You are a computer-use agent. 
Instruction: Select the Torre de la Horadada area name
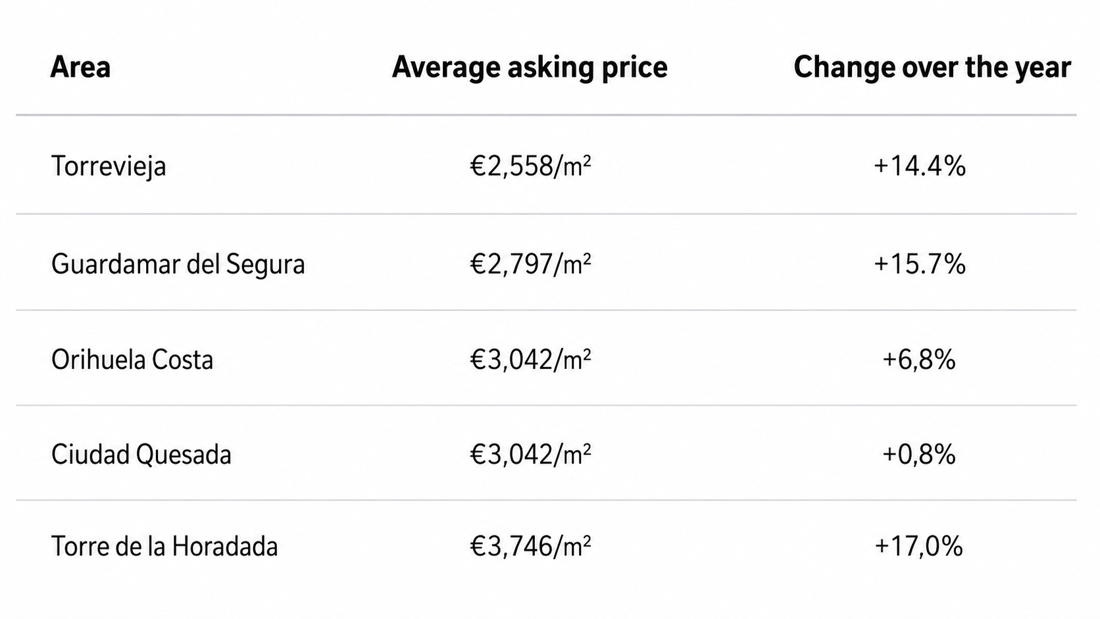click(x=164, y=547)
